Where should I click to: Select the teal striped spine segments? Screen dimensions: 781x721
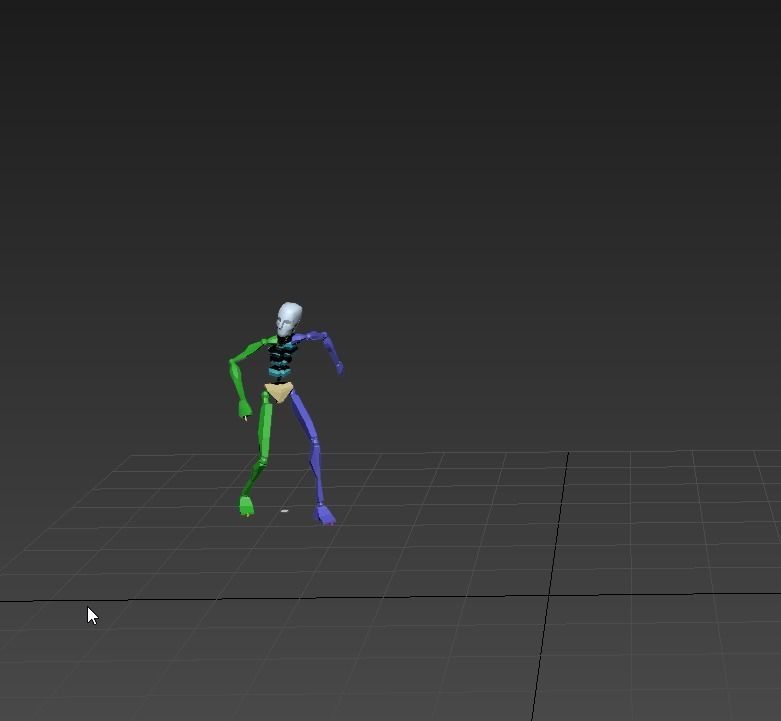(281, 360)
